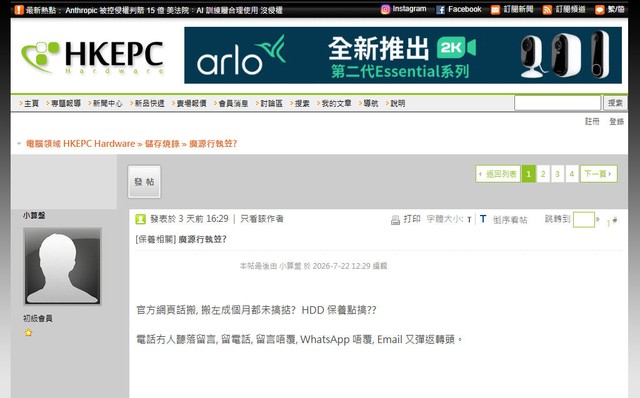This screenshot has height=398, width=640.
Task: Click the go arrow beside 跳轉到 field
Action: click(598, 219)
